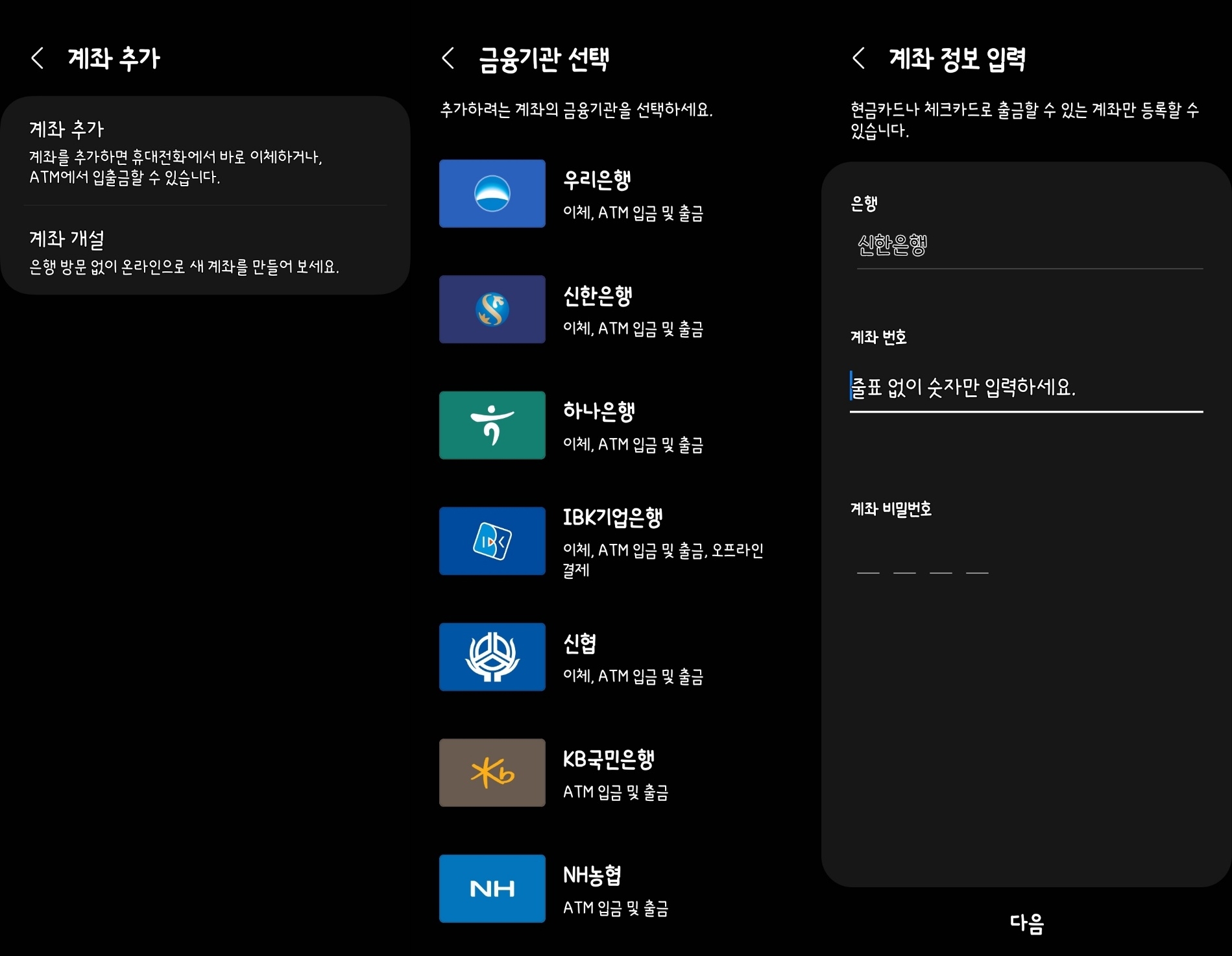Tap the 계좌 정보 입력 title
The width and height of the screenshot is (1232, 956).
958,59
